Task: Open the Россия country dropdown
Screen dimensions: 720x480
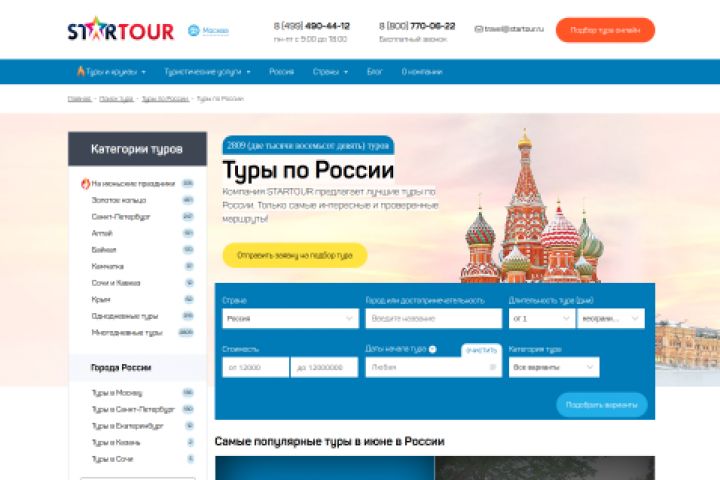Action: tap(290, 318)
